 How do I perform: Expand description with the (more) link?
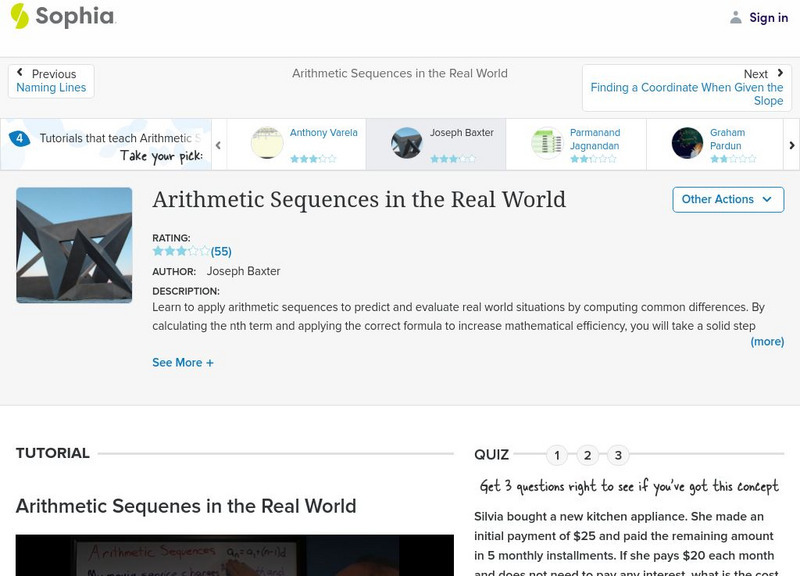pyautogui.click(x=767, y=342)
